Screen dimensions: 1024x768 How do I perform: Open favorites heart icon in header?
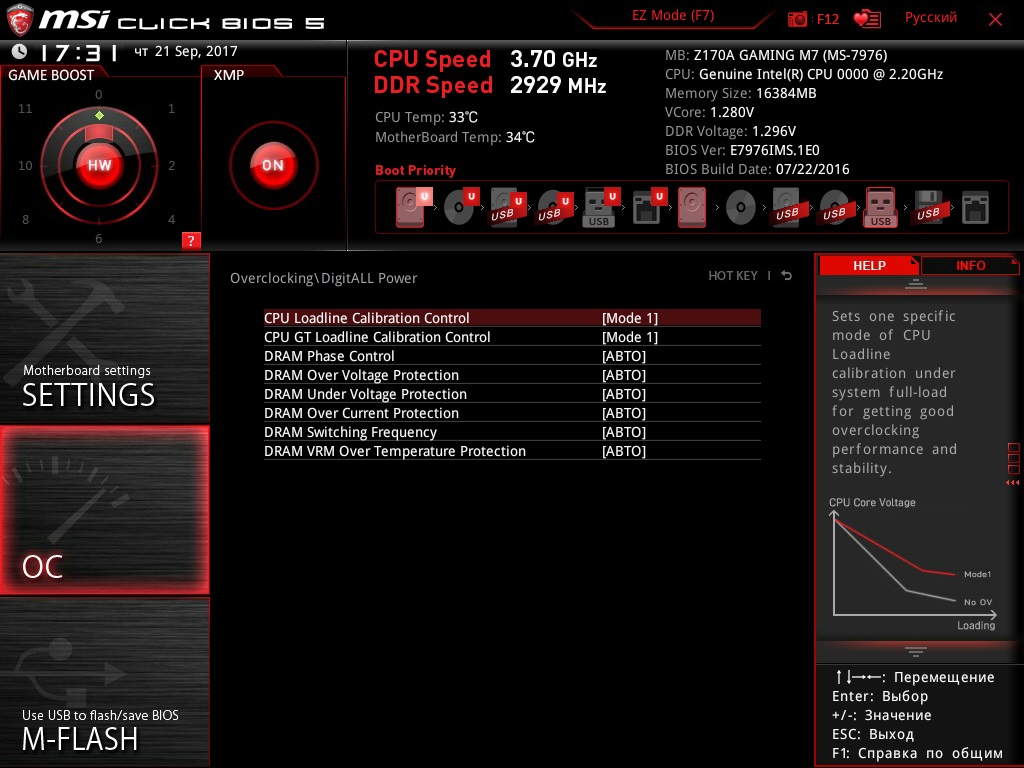coord(867,19)
